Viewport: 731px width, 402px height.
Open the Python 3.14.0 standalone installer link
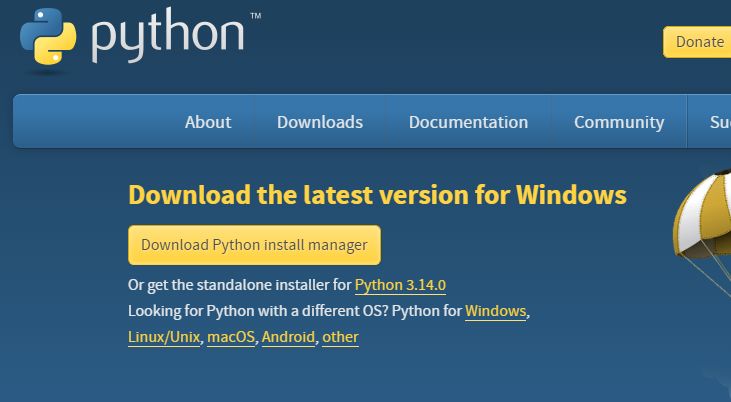400,285
